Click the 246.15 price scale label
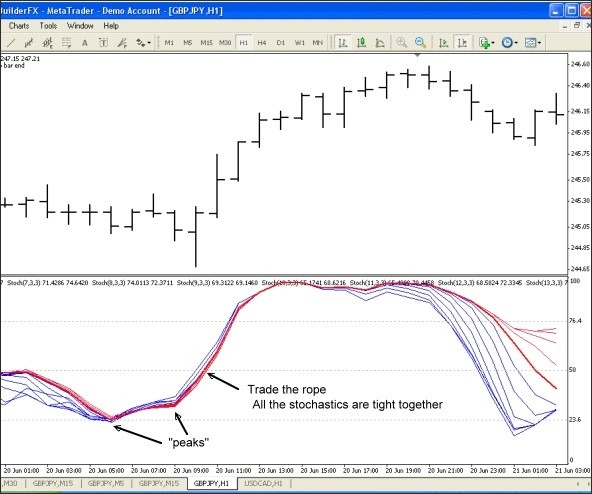The image size is (592, 494). pyautogui.click(x=580, y=111)
